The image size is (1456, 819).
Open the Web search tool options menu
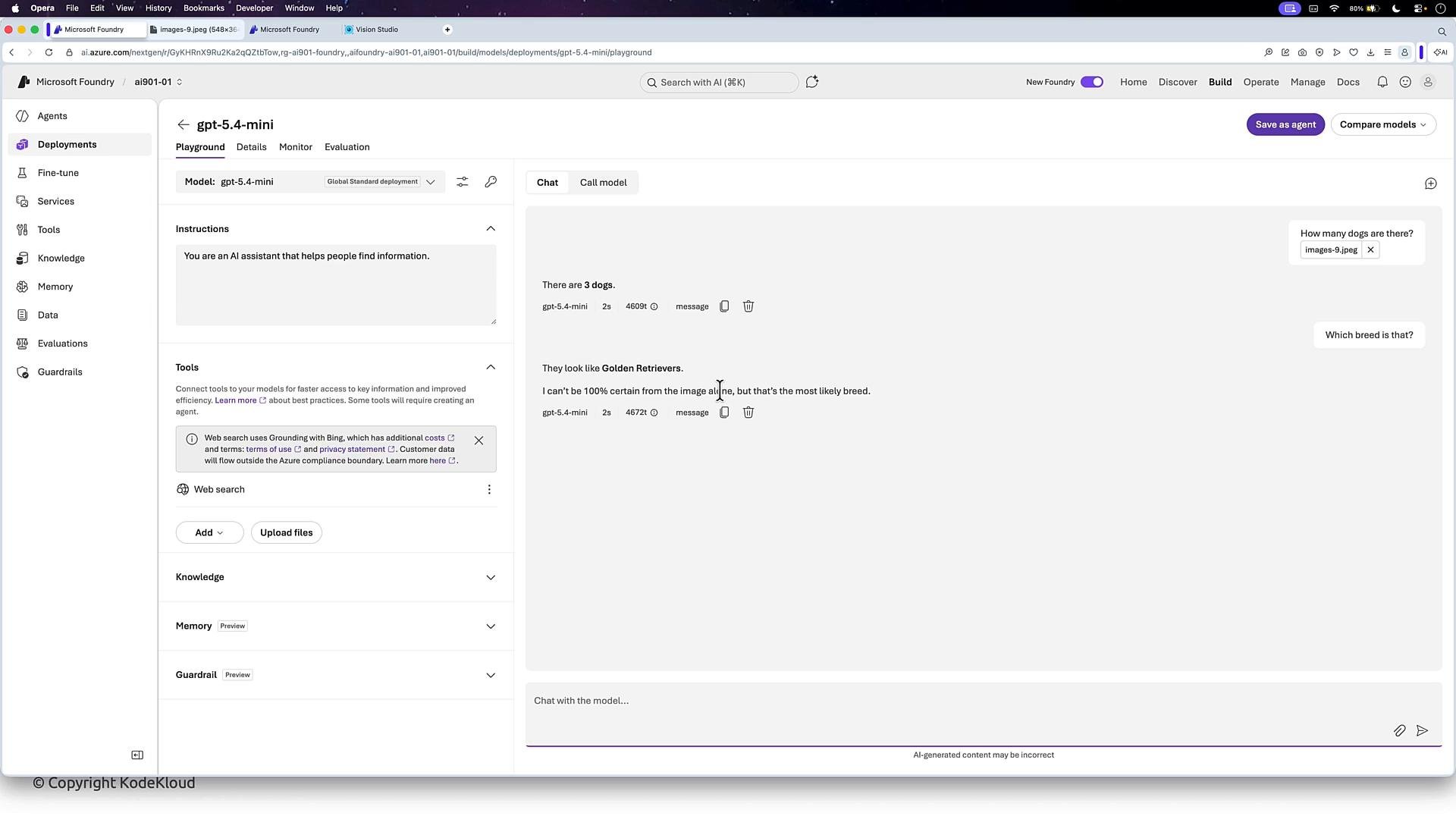[489, 490]
